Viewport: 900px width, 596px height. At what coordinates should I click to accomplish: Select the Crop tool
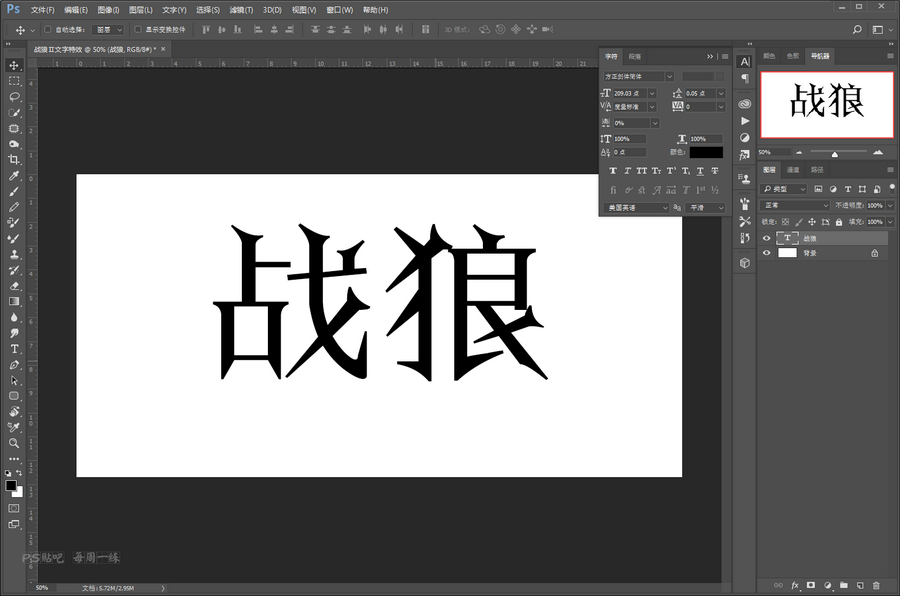click(14, 160)
